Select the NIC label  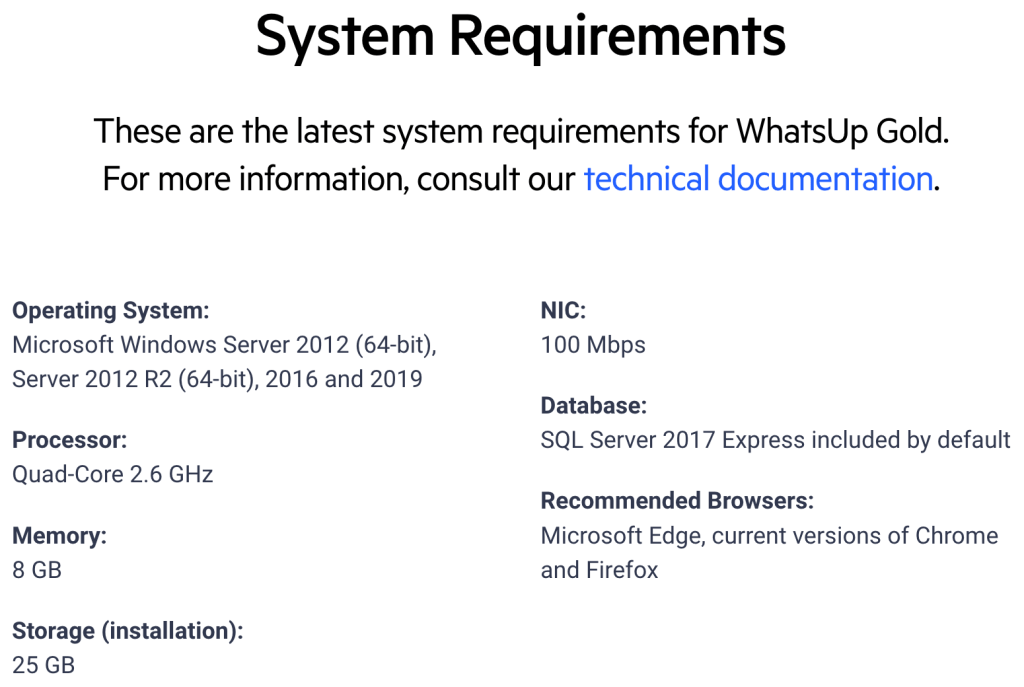click(x=563, y=311)
